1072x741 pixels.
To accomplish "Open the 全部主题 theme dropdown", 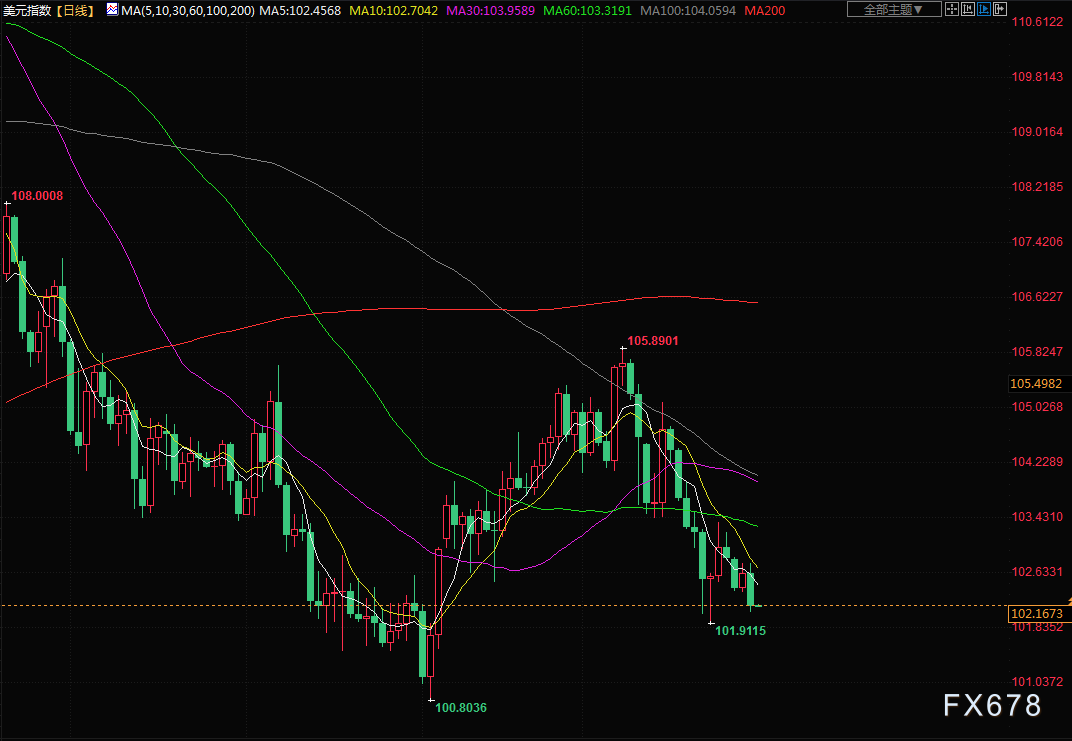I will point(894,9).
